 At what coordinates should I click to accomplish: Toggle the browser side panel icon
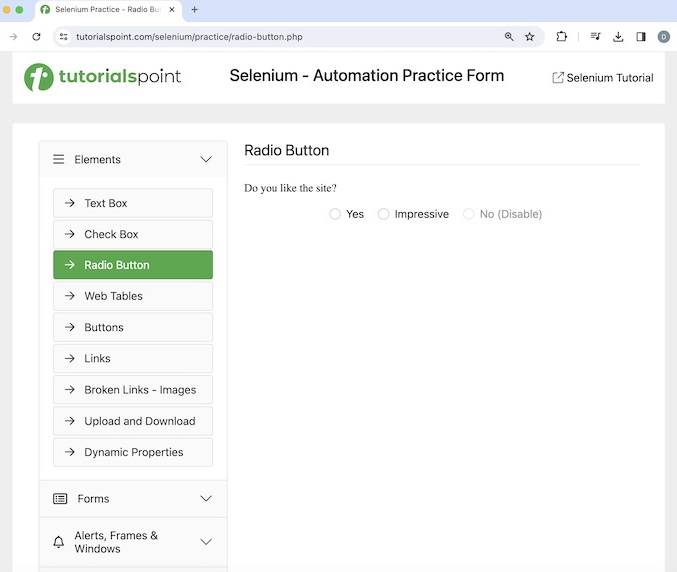point(641,37)
